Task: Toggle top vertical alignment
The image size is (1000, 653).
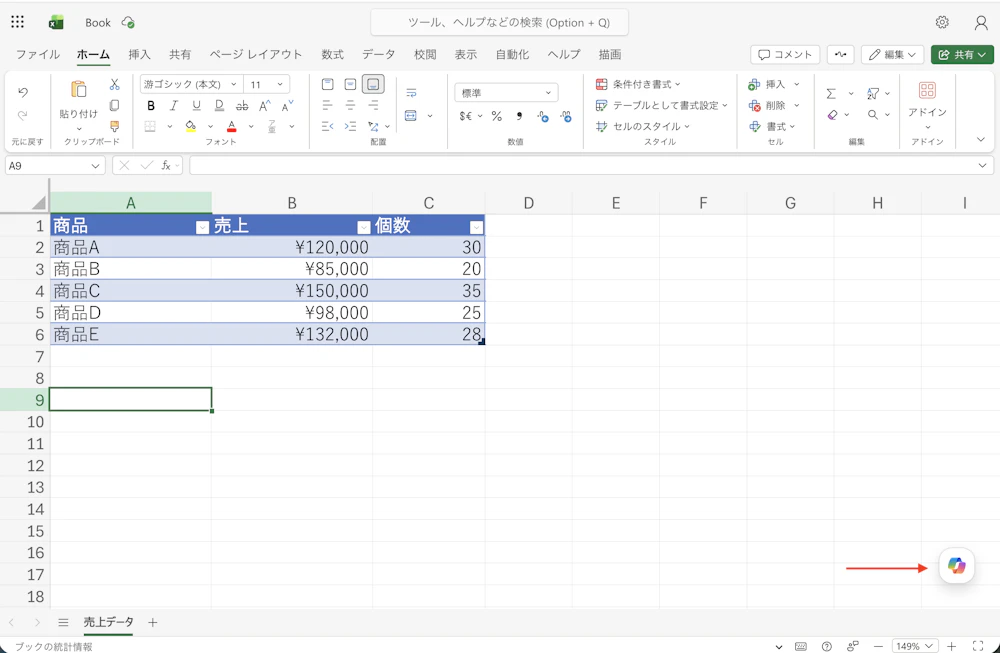Action: click(x=327, y=84)
